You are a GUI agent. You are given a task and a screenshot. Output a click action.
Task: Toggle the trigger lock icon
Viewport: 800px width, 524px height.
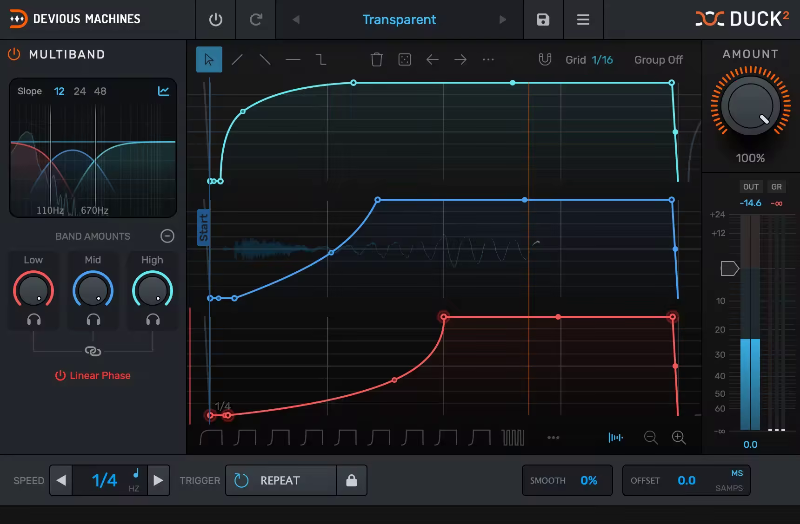(351, 480)
